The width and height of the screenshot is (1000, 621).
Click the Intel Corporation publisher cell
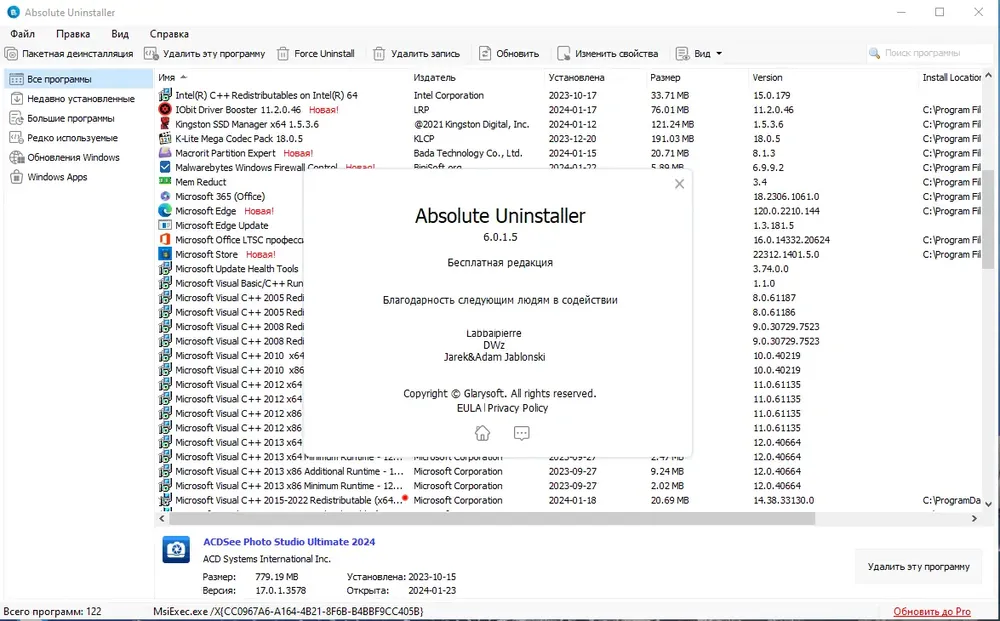448,95
